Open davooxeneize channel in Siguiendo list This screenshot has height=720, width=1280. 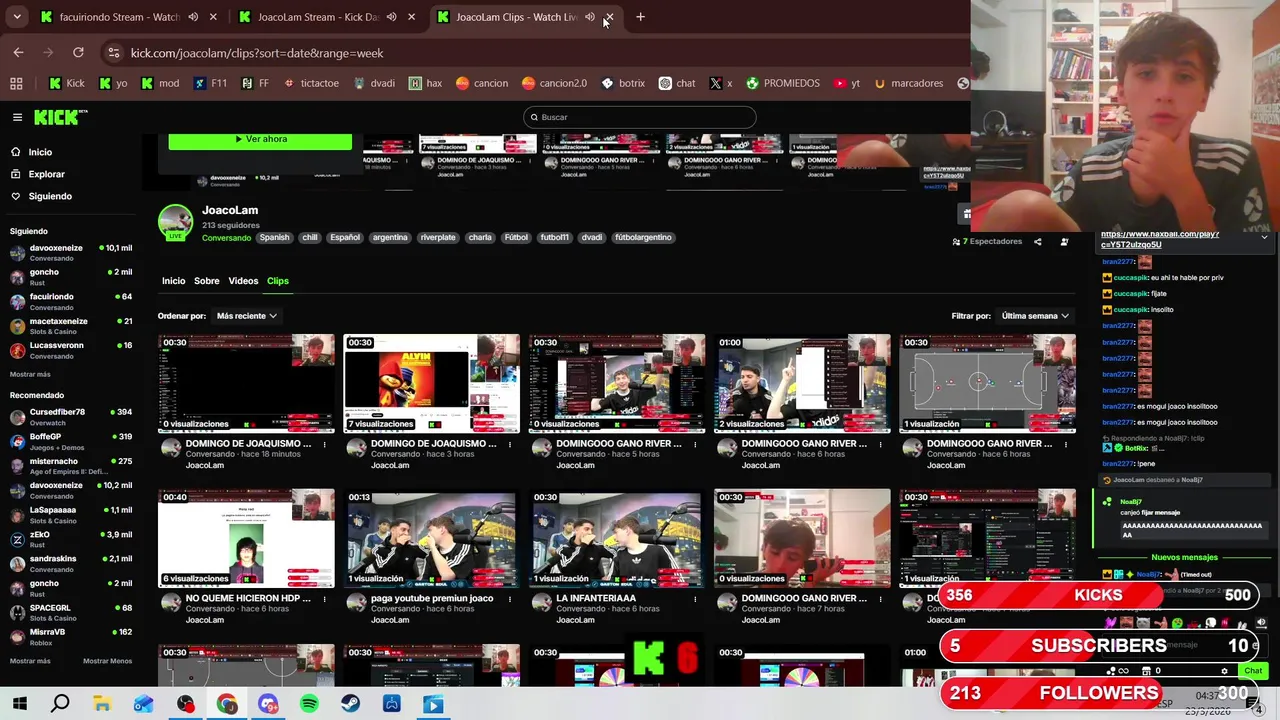[x=70, y=252]
